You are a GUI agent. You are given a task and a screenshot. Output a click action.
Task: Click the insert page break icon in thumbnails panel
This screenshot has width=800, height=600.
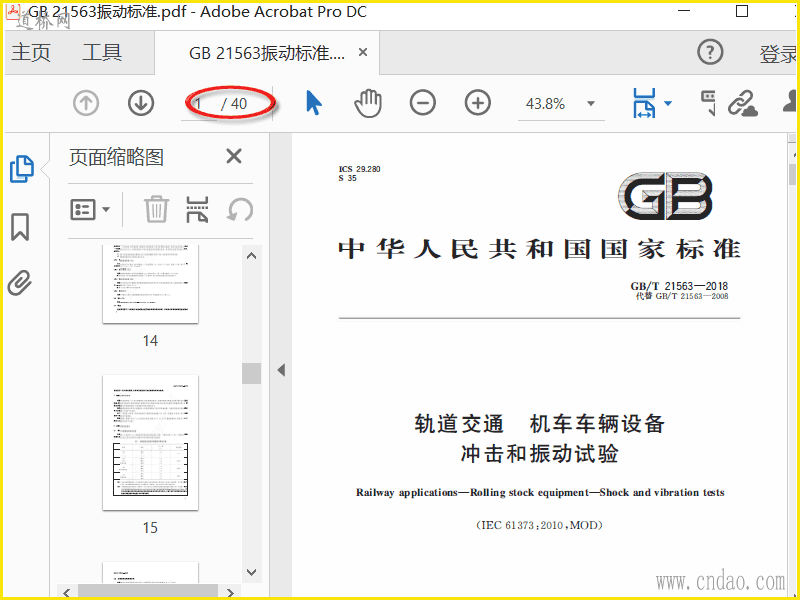pyautogui.click(x=197, y=209)
